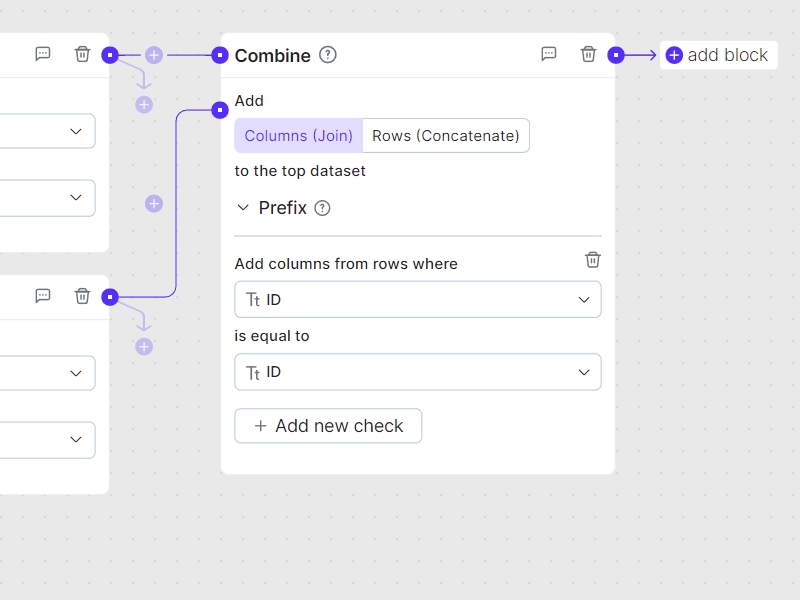Click the Combine block second input connector dot

220,110
